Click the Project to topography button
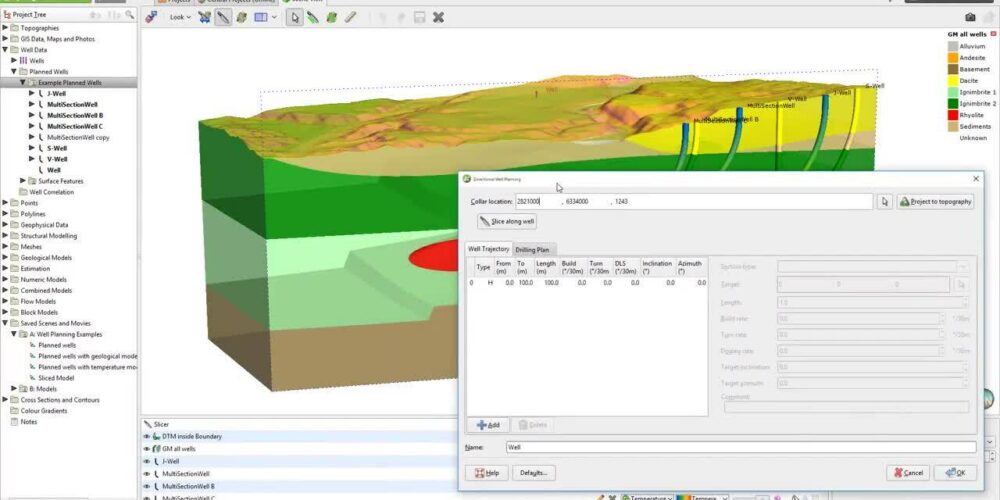This screenshot has height=500, width=1000. coord(935,202)
